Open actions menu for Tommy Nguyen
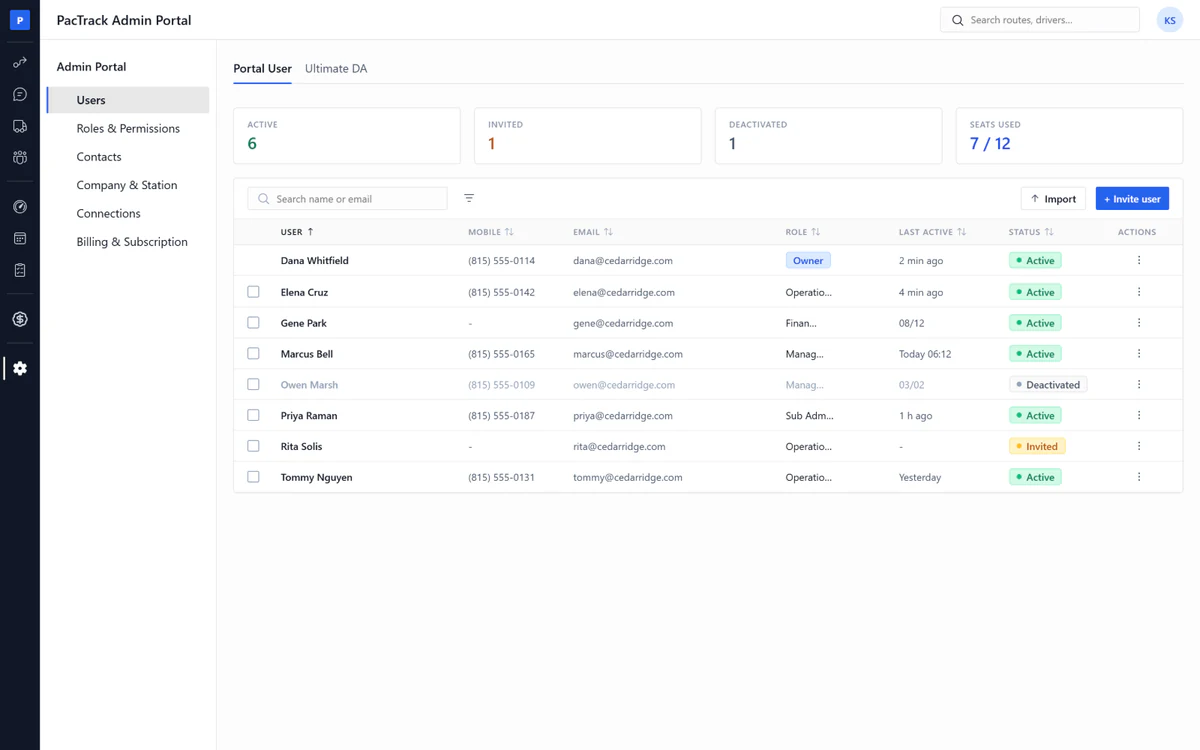 (x=1138, y=477)
